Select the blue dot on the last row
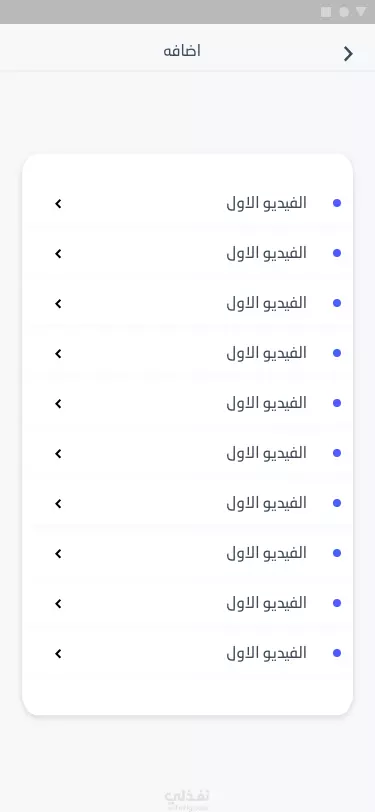Image resolution: width=375 pixels, height=812 pixels. pos(337,653)
